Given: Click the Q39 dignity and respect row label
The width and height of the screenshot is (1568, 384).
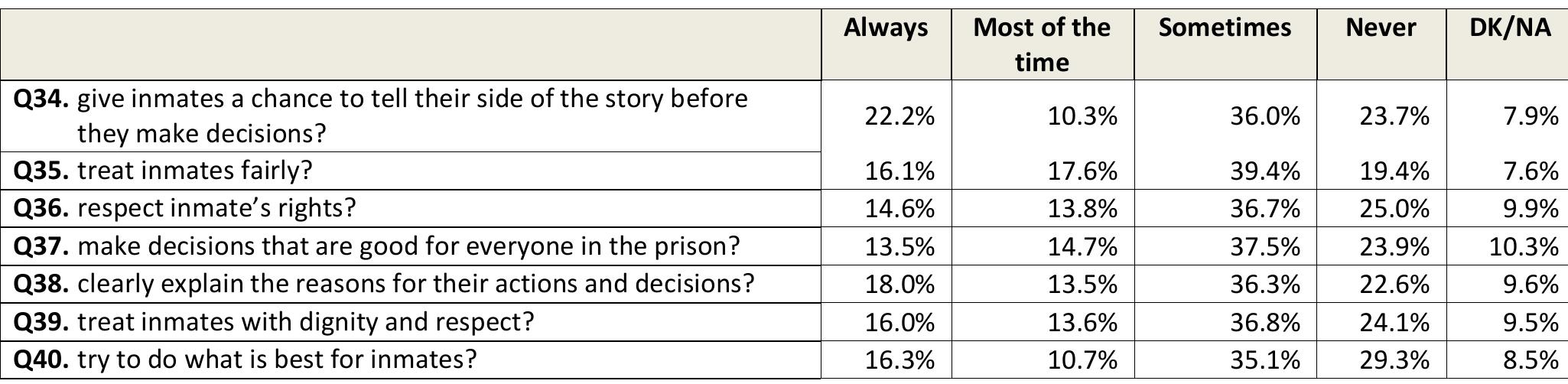Looking at the screenshot, I should [304, 321].
